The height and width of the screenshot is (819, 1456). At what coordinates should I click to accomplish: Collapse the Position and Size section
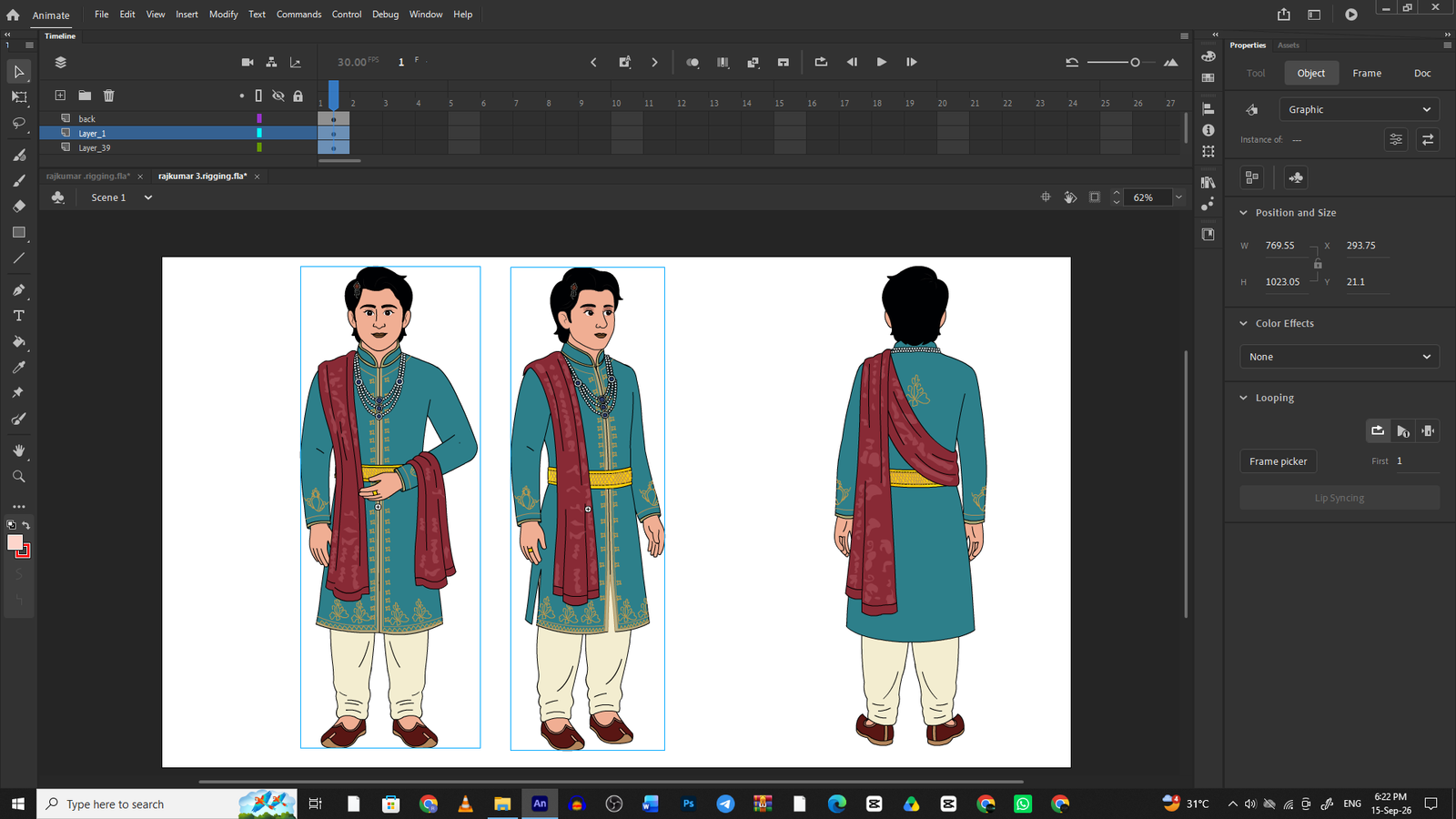pyautogui.click(x=1244, y=213)
